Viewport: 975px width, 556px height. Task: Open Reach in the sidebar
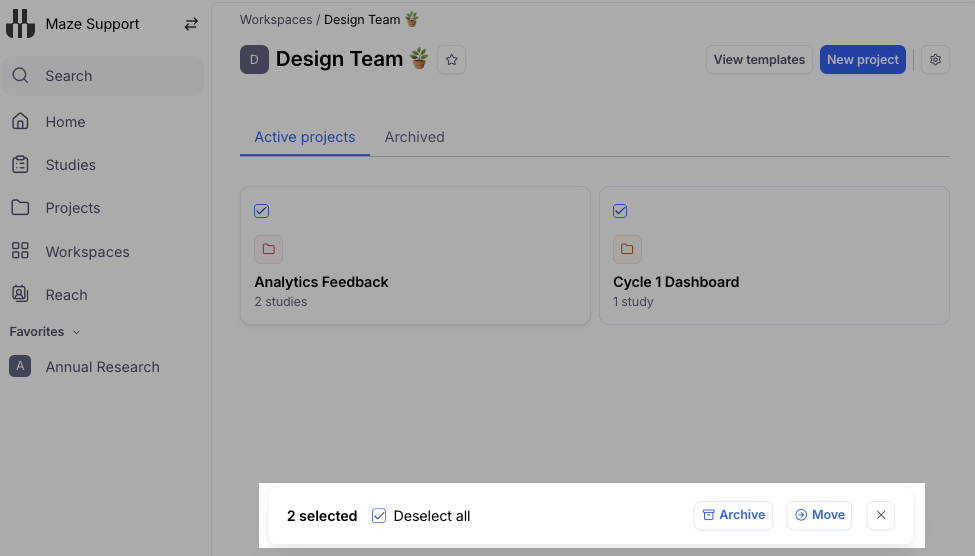coord(67,295)
